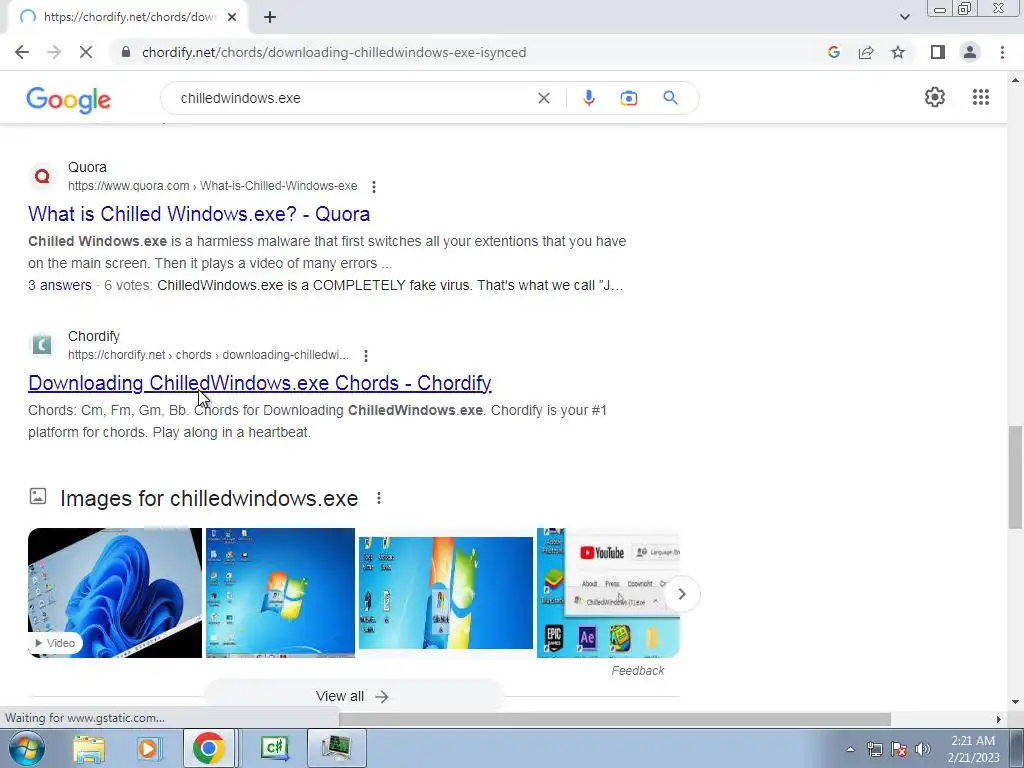Viewport: 1024px width, 768px height.
Task: Open the tab search chevron
Action: (x=904, y=17)
